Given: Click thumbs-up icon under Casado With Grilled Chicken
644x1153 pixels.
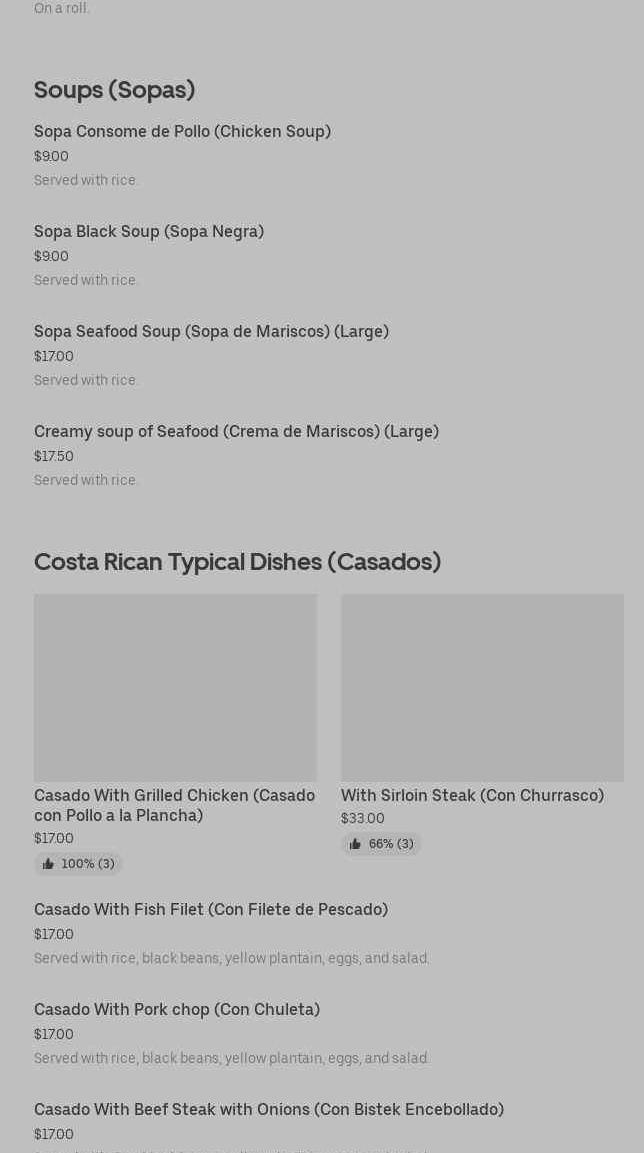Looking at the screenshot, I should pyautogui.click(x=48, y=864).
